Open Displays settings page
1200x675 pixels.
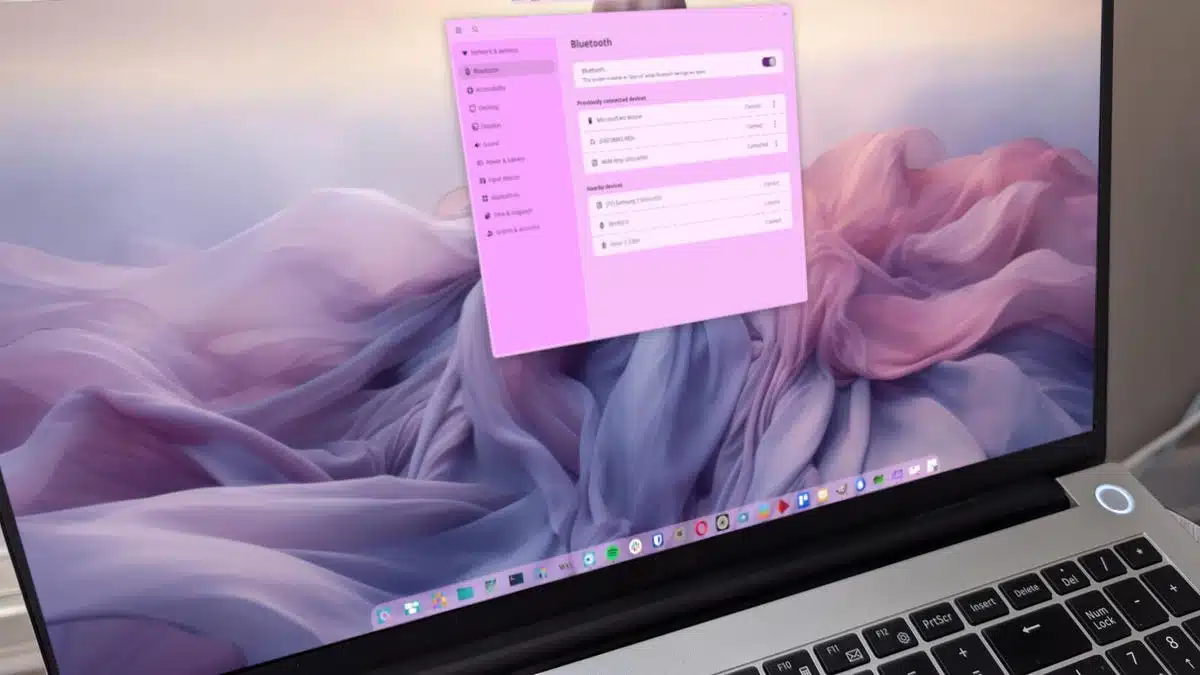pyautogui.click(x=486, y=126)
